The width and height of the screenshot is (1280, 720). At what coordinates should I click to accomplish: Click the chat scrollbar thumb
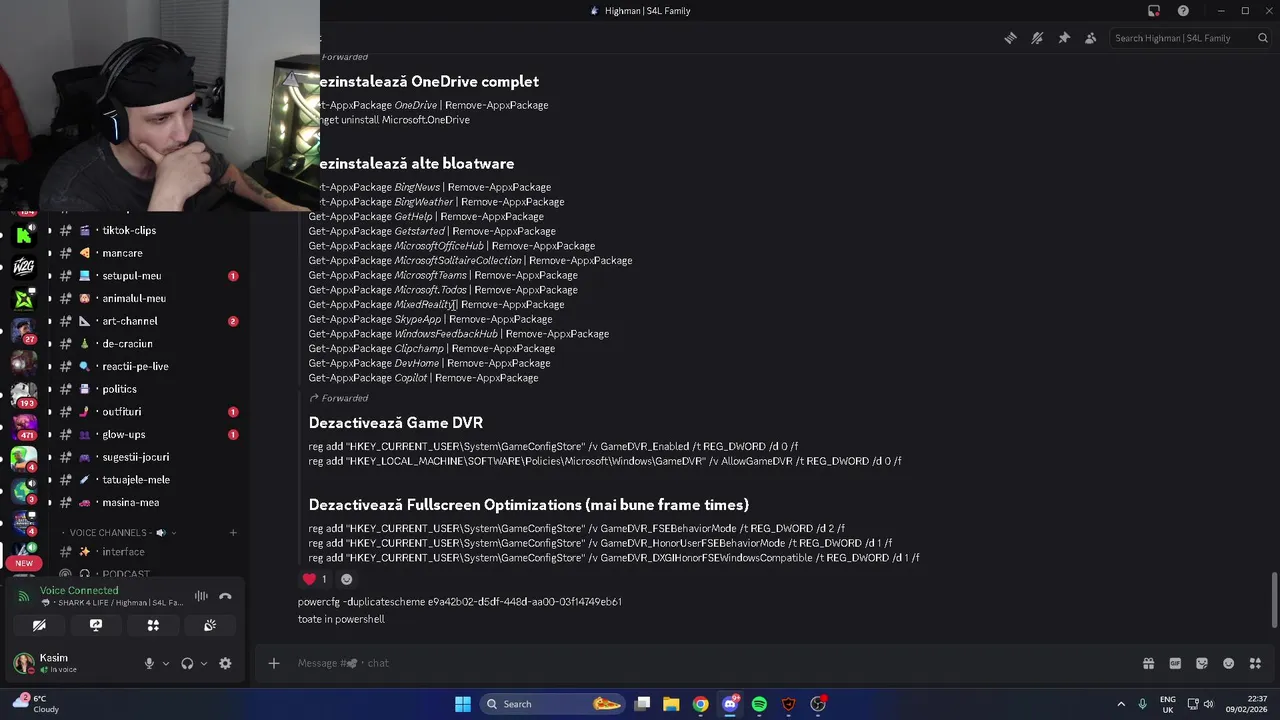(x=1274, y=600)
